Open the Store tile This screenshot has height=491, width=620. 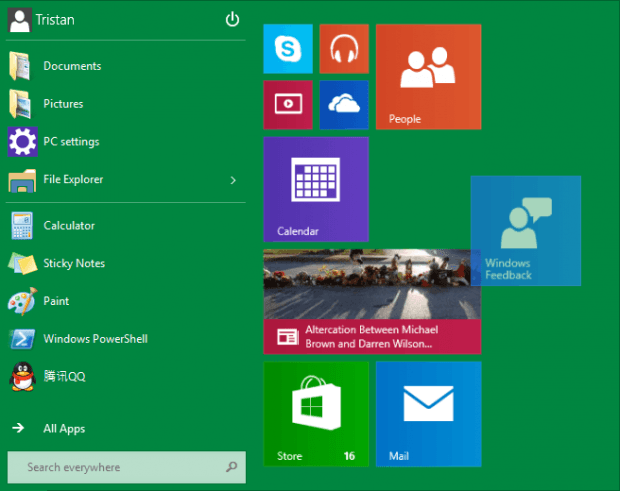[316, 414]
